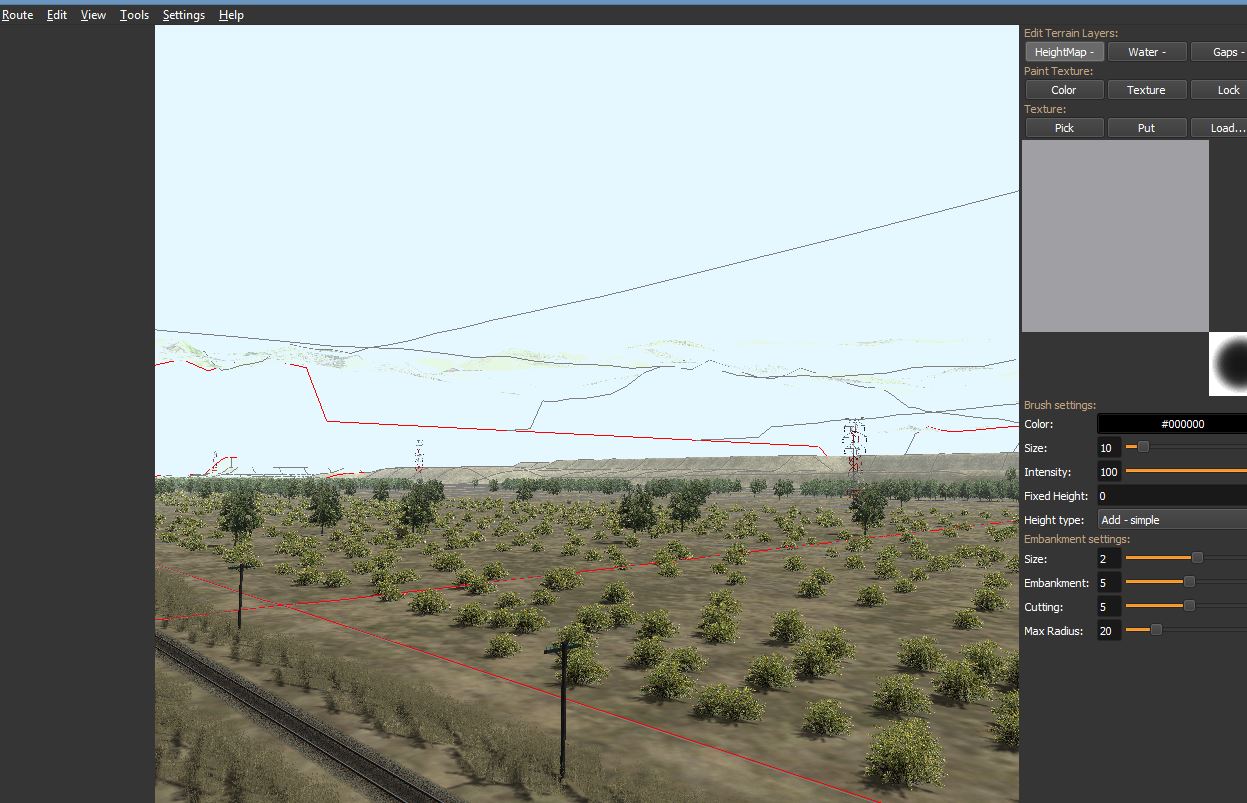The height and width of the screenshot is (803, 1247).
Task: Click the Color paint button
Action: tap(1064, 90)
